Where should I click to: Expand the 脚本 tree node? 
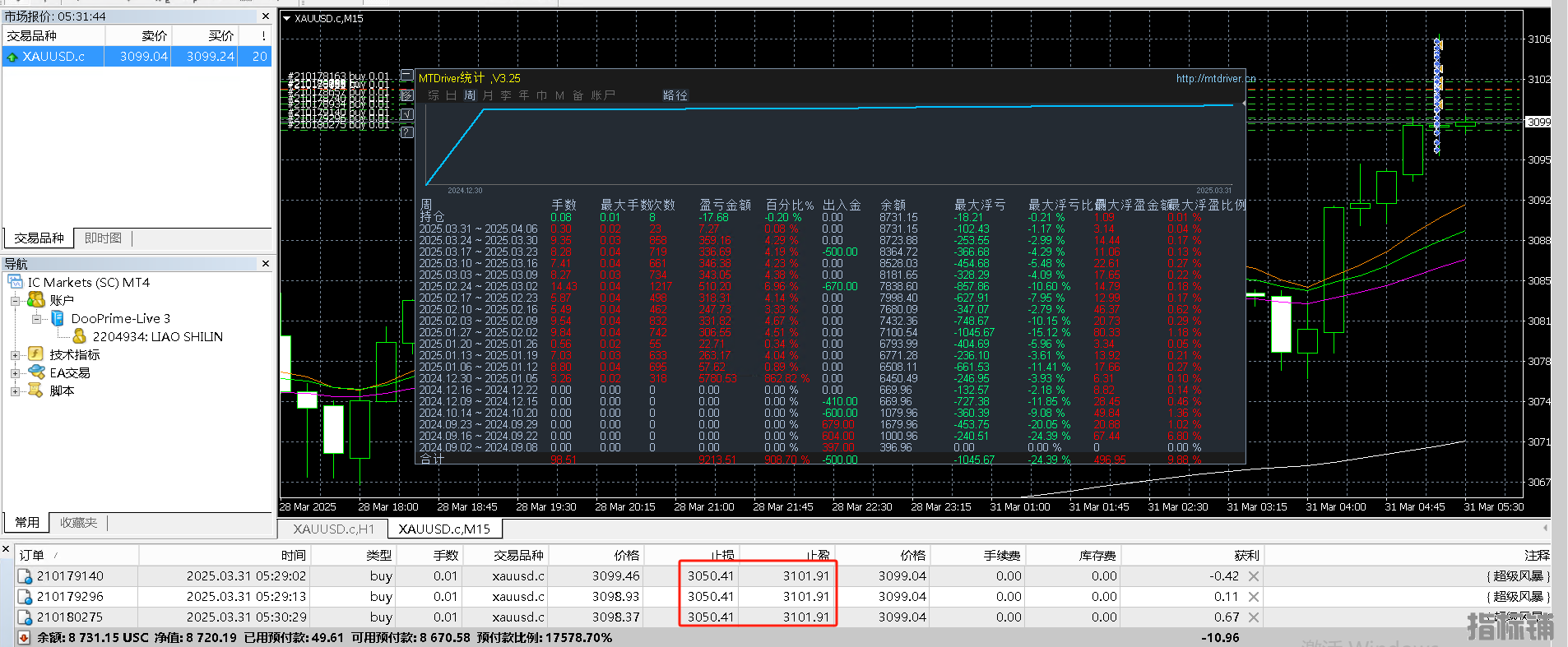click(15, 391)
